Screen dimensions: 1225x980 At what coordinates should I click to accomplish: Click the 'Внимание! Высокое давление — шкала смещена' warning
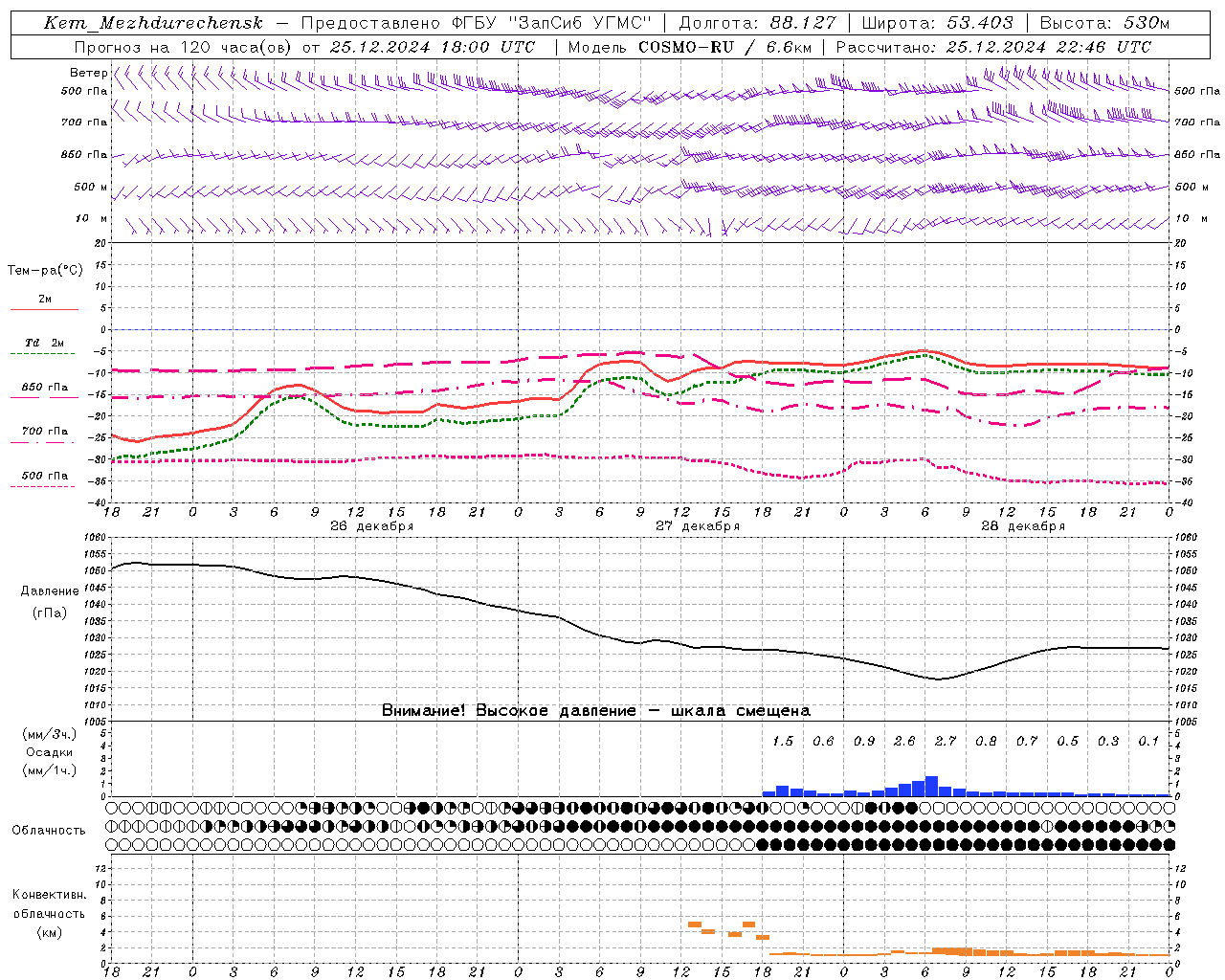[596, 710]
